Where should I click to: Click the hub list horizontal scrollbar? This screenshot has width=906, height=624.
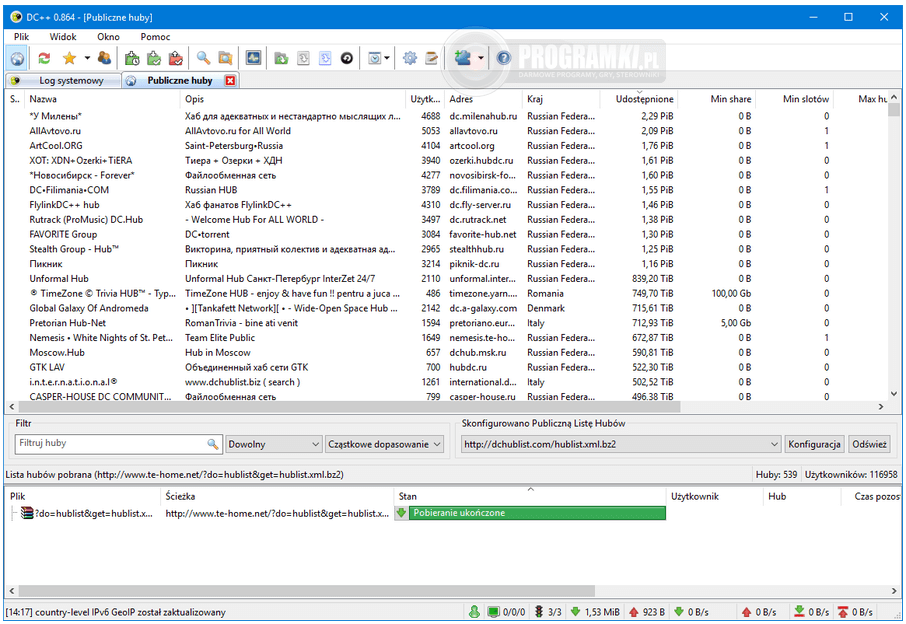click(350, 407)
